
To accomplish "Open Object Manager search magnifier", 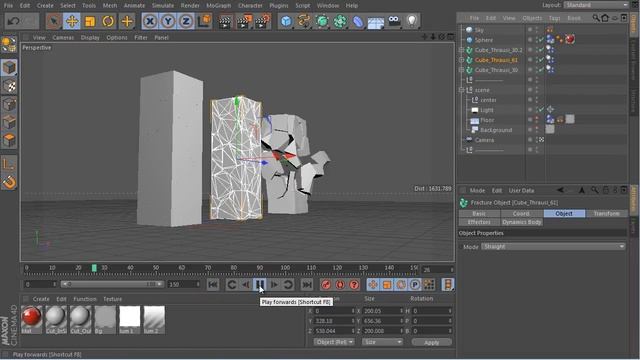I will pyautogui.click(x=596, y=18).
